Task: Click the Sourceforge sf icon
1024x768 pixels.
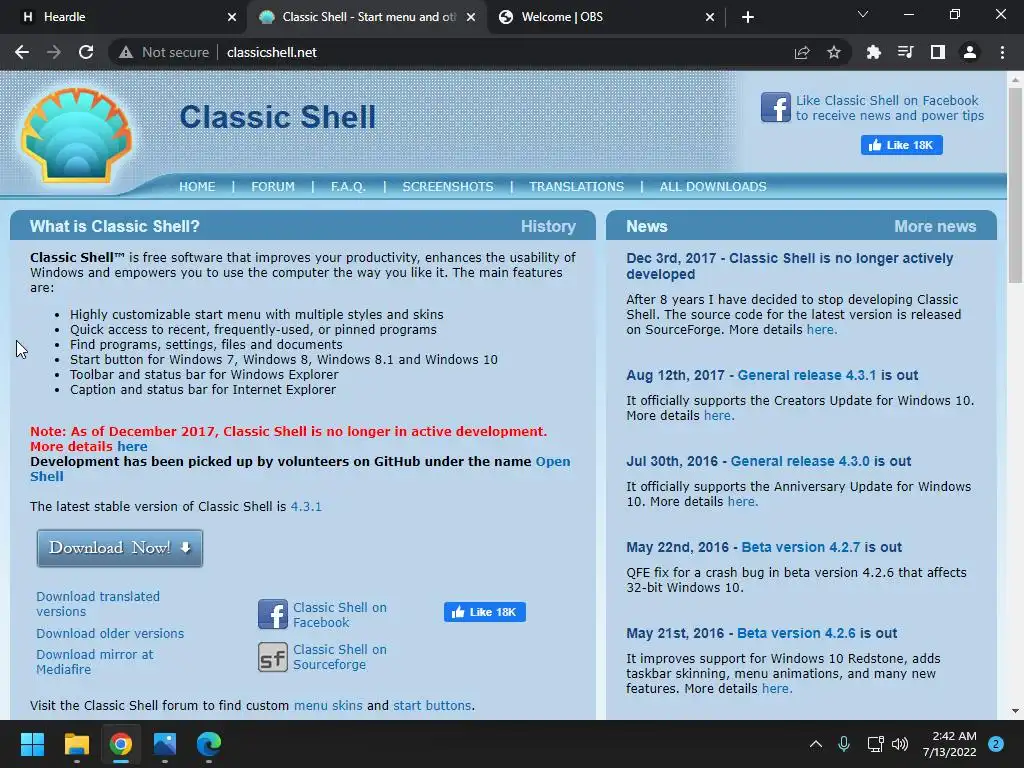Action: 272,657
